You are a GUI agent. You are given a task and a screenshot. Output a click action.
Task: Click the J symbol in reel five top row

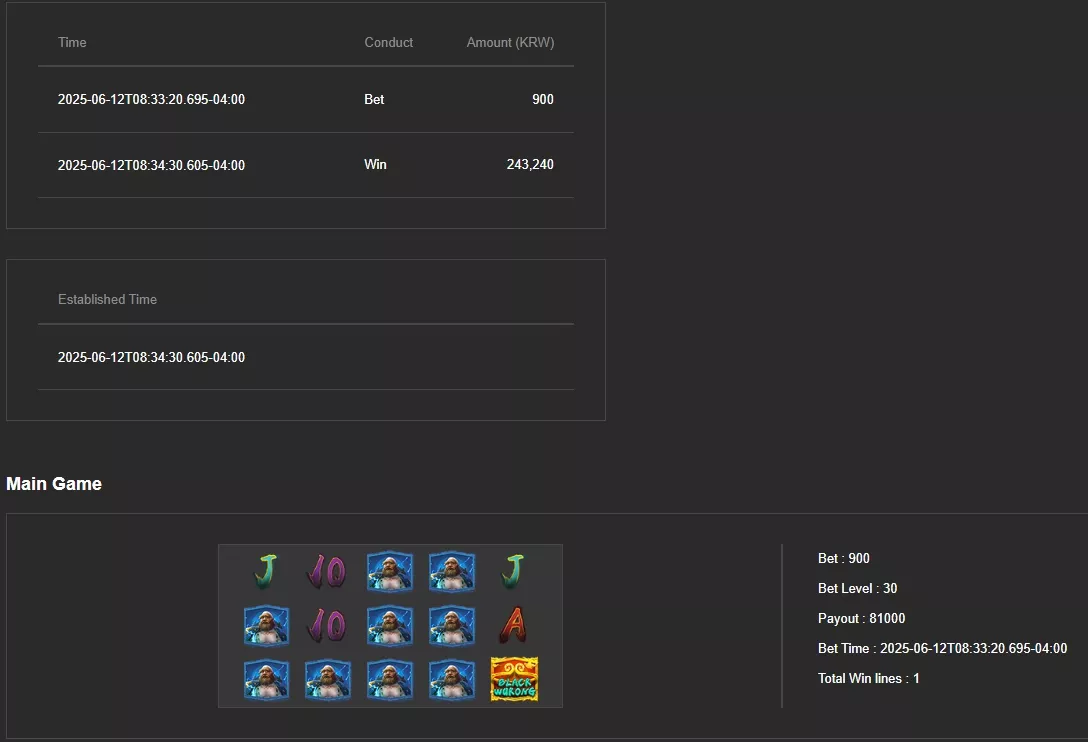tap(513, 571)
